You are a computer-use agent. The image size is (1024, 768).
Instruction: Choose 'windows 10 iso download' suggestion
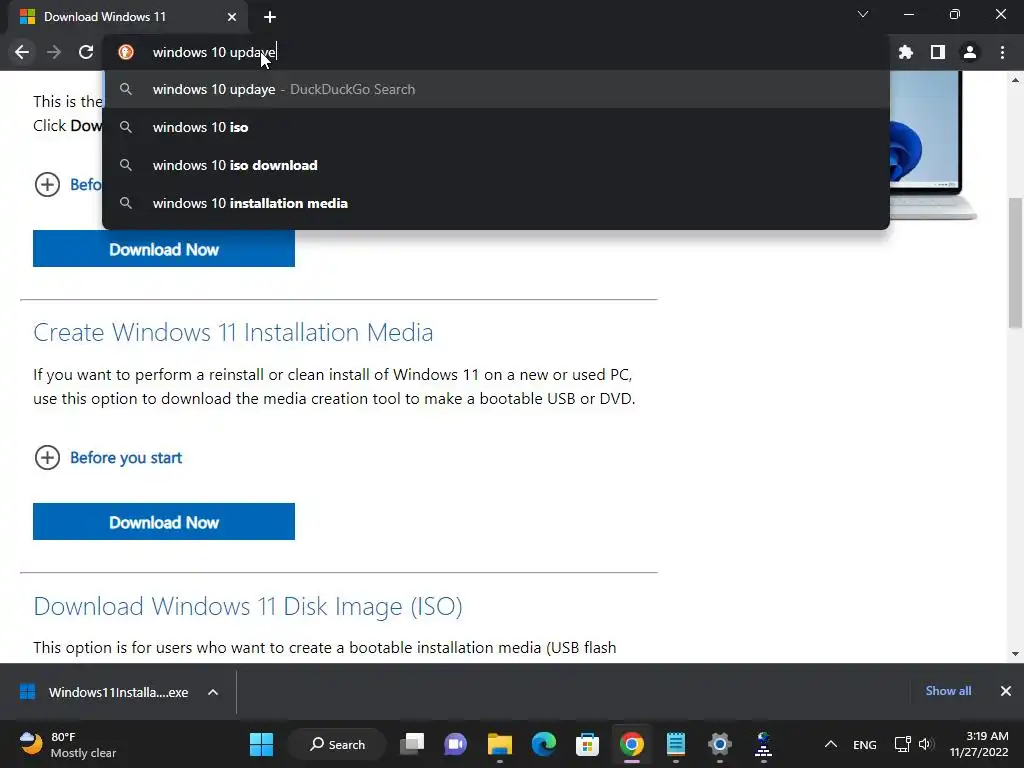pyautogui.click(x=496, y=165)
